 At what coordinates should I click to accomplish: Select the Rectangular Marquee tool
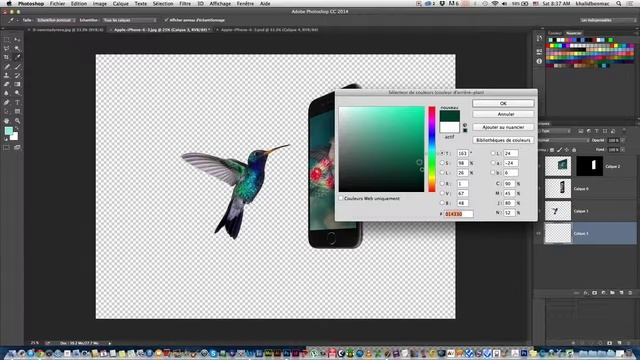pyautogui.click(x=7, y=40)
